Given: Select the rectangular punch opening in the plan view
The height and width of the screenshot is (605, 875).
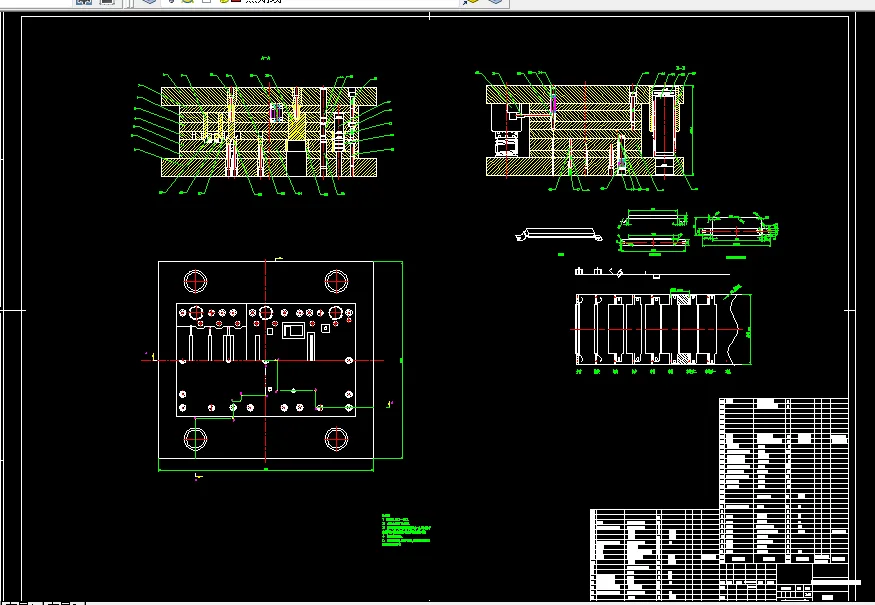Looking at the screenshot, I should [x=294, y=330].
